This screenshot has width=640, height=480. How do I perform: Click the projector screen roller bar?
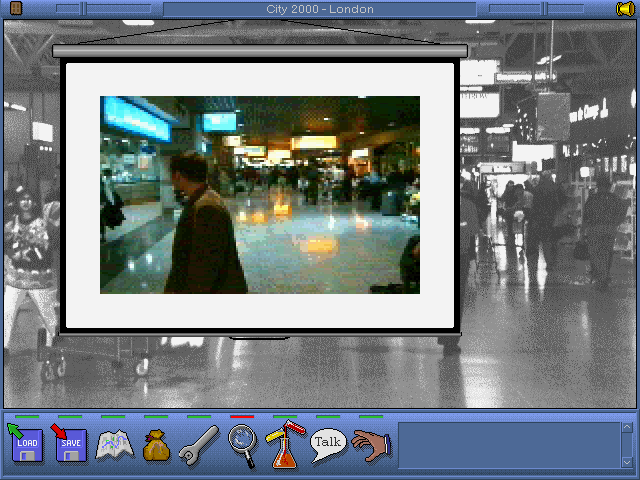pos(260,51)
